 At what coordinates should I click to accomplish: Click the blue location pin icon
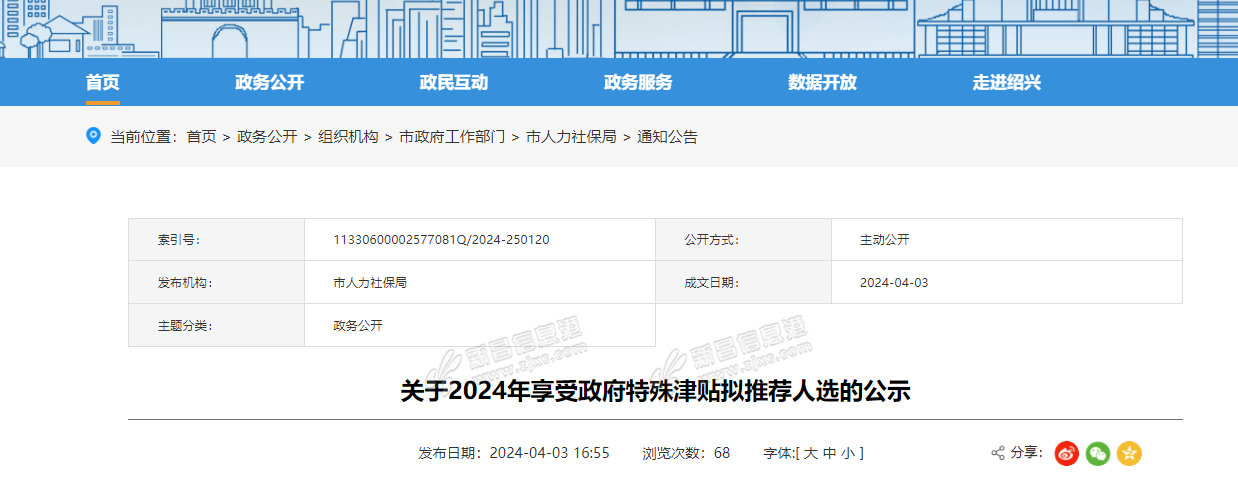click(x=94, y=136)
